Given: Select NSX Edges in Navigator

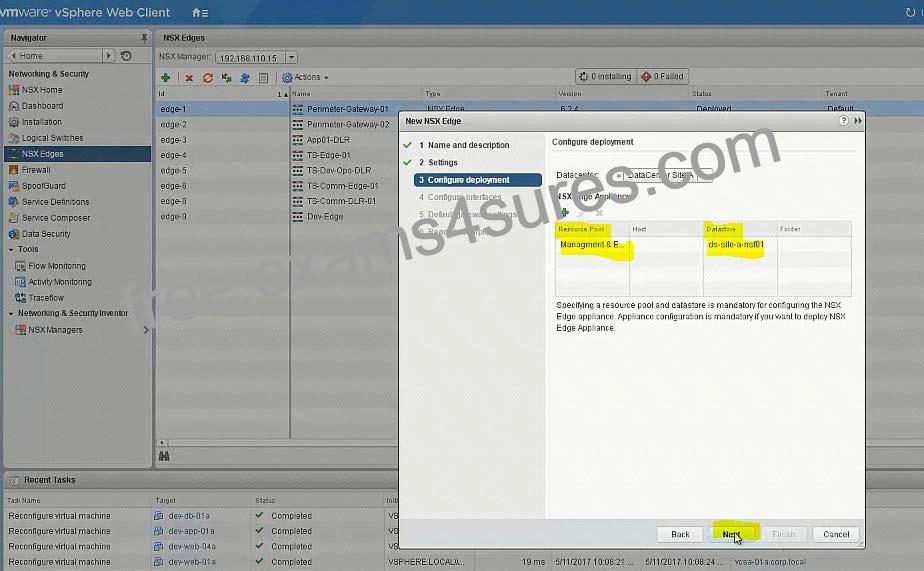Looking at the screenshot, I should click(x=77, y=154).
